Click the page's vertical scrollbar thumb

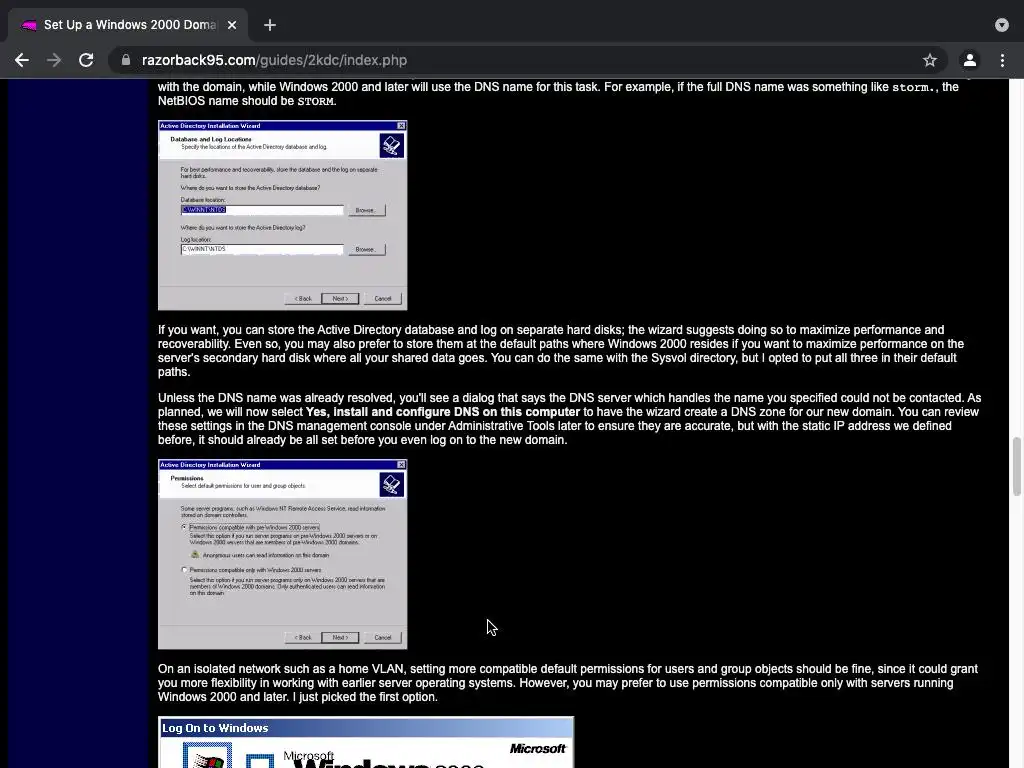[1016, 467]
